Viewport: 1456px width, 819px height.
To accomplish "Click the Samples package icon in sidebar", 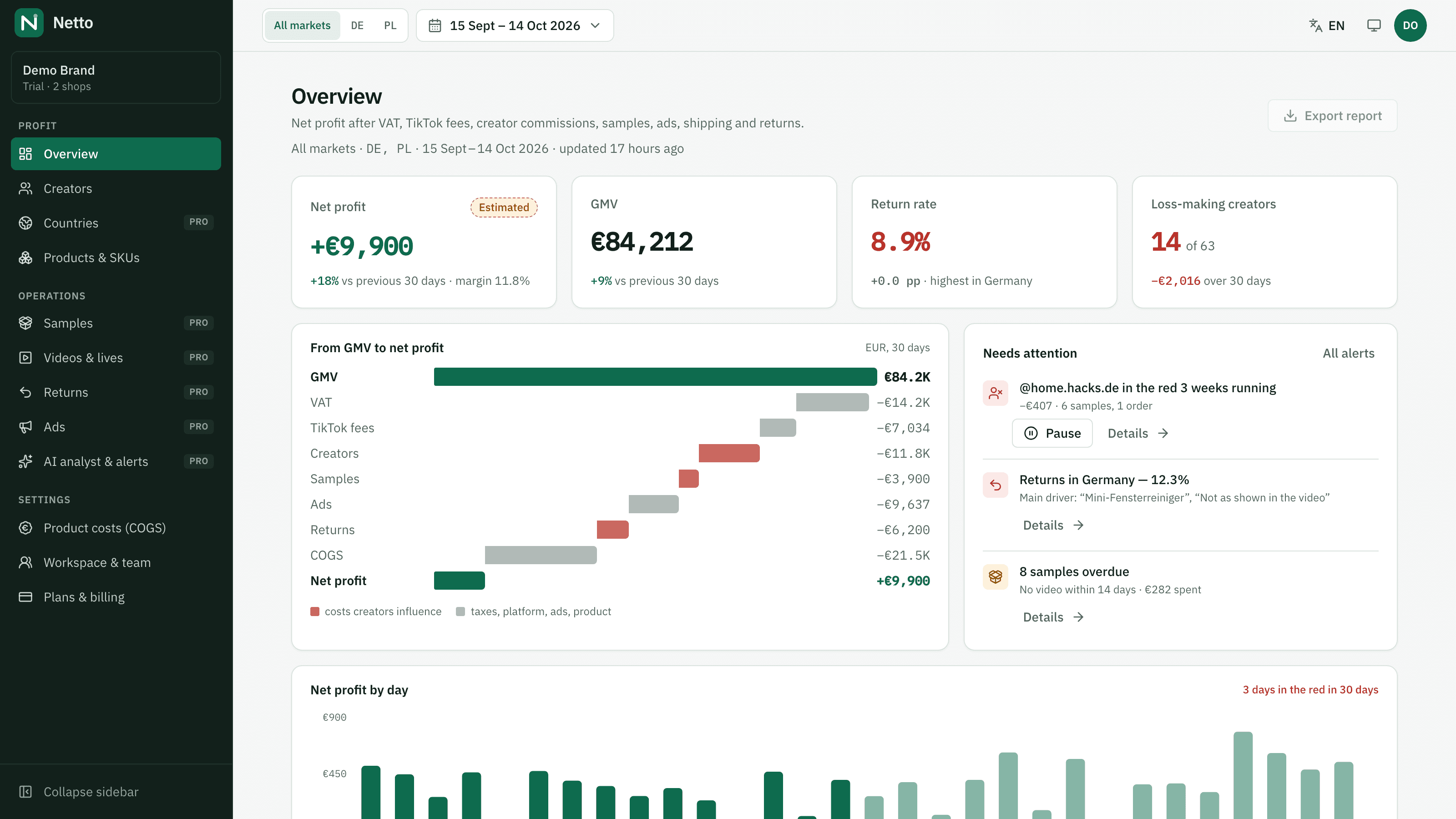I will tap(25, 323).
